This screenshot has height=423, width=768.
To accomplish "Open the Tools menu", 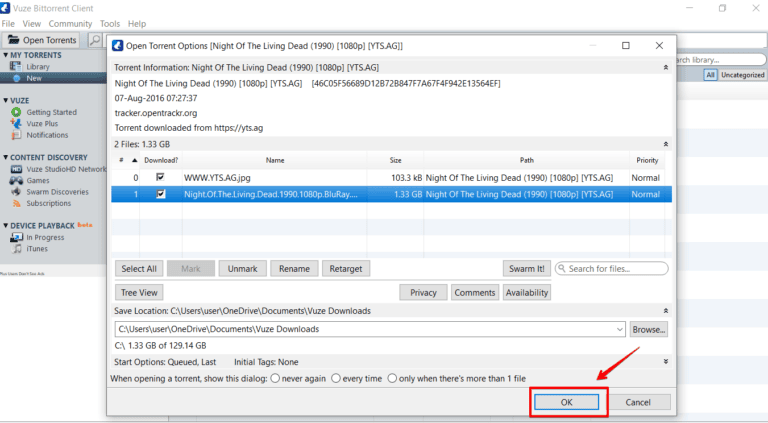I will point(110,23).
